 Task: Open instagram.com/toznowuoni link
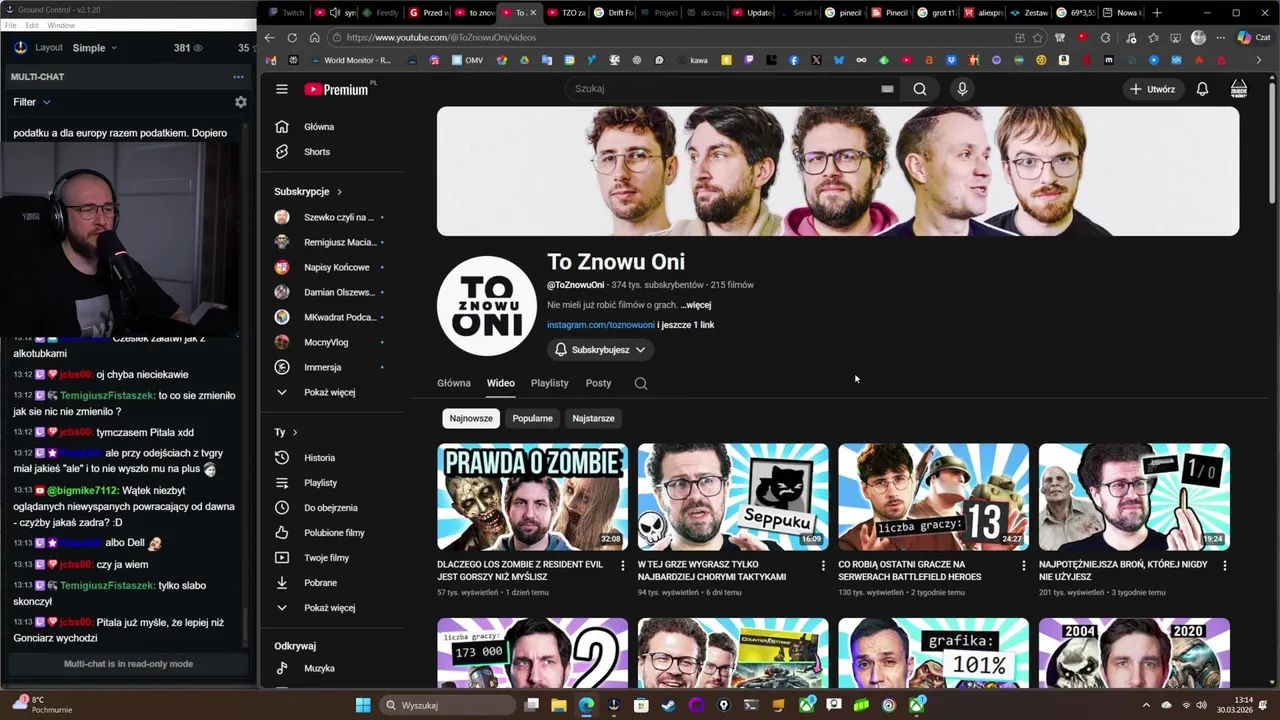(x=600, y=325)
